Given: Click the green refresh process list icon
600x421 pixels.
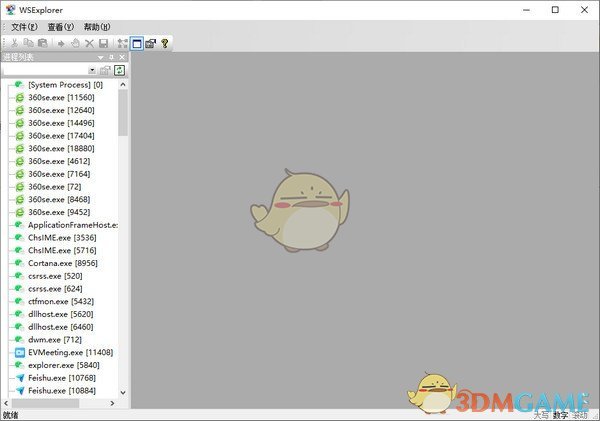Looking at the screenshot, I should click(120, 70).
